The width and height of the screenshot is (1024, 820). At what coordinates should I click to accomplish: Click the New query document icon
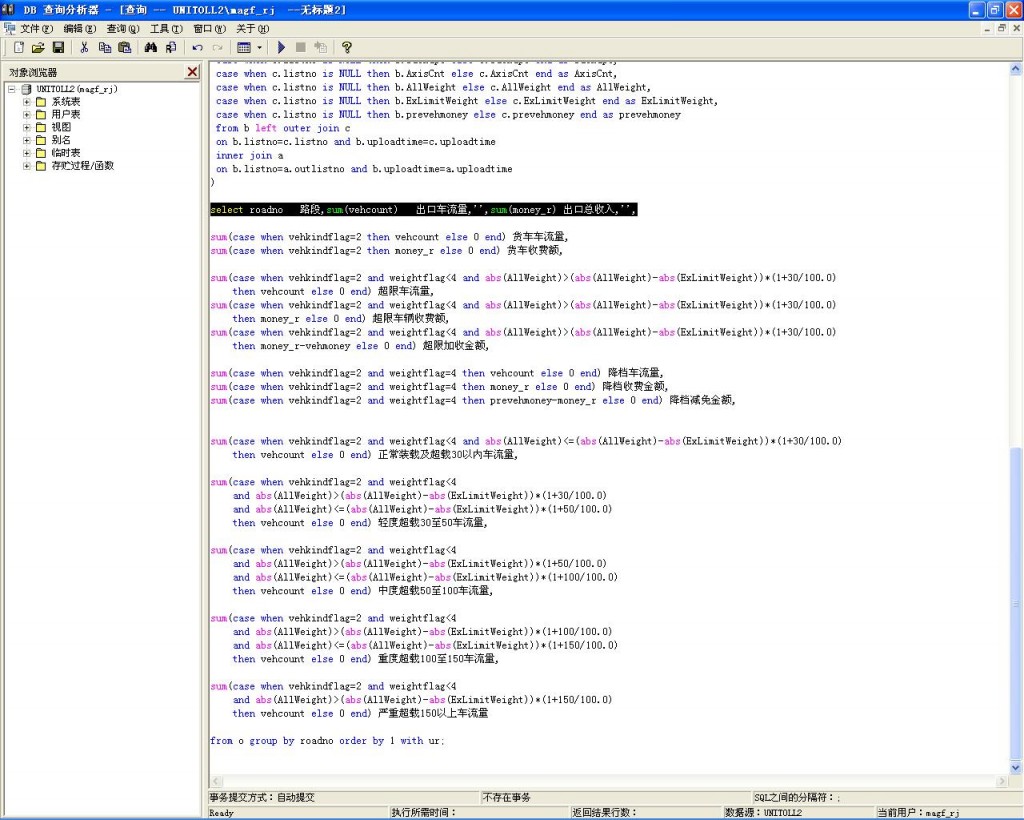(x=19, y=47)
